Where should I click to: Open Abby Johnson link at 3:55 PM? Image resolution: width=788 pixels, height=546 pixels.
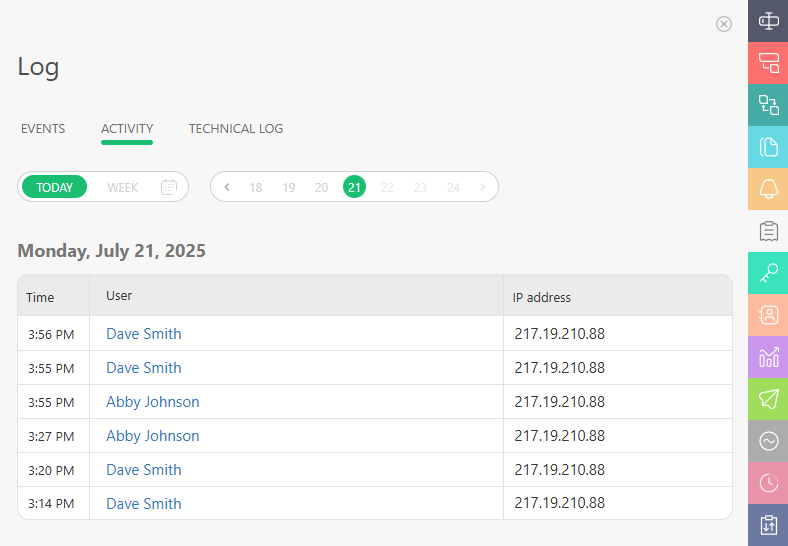coord(153,402)
